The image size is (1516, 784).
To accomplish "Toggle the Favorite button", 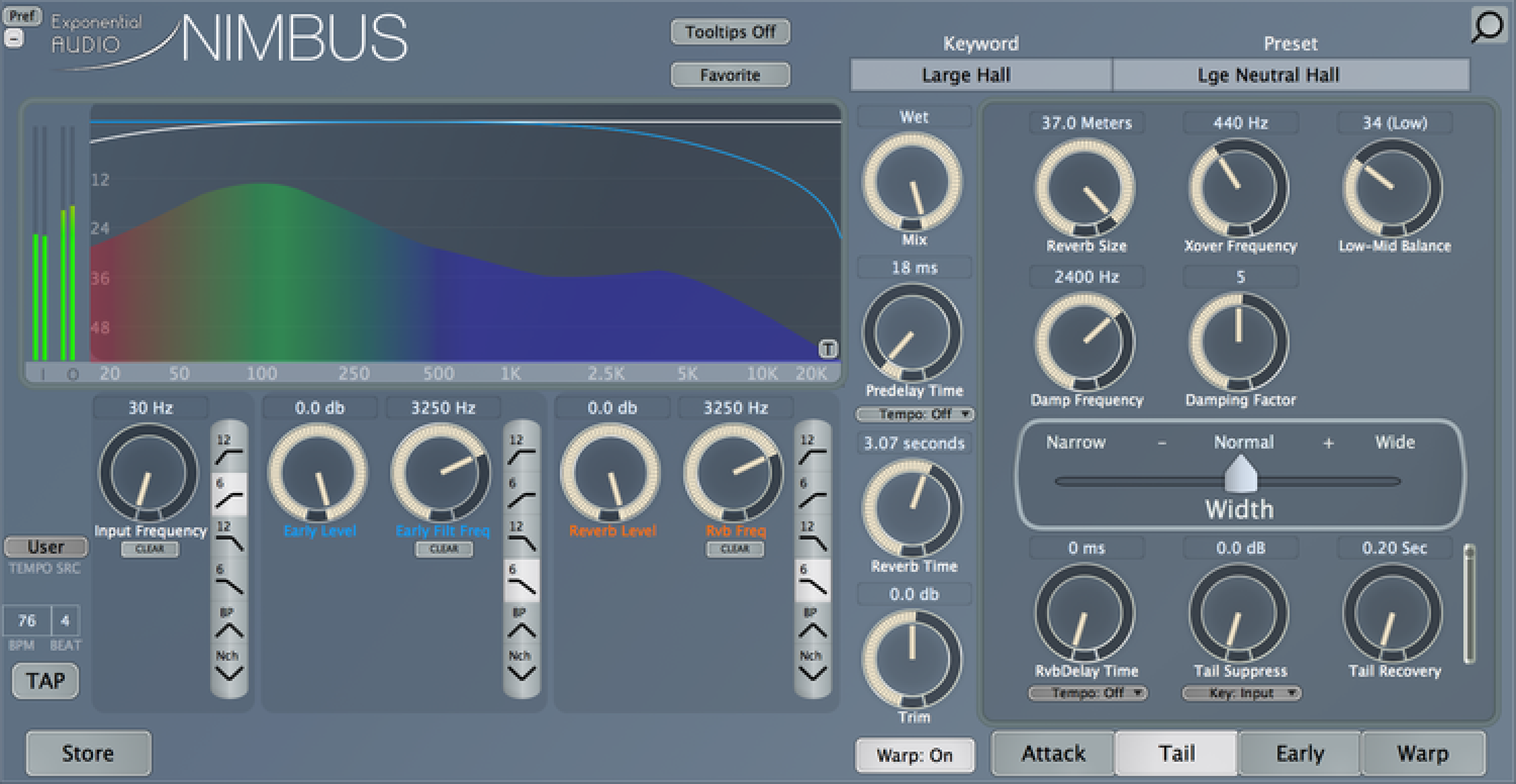I will [x=730, y=75].
